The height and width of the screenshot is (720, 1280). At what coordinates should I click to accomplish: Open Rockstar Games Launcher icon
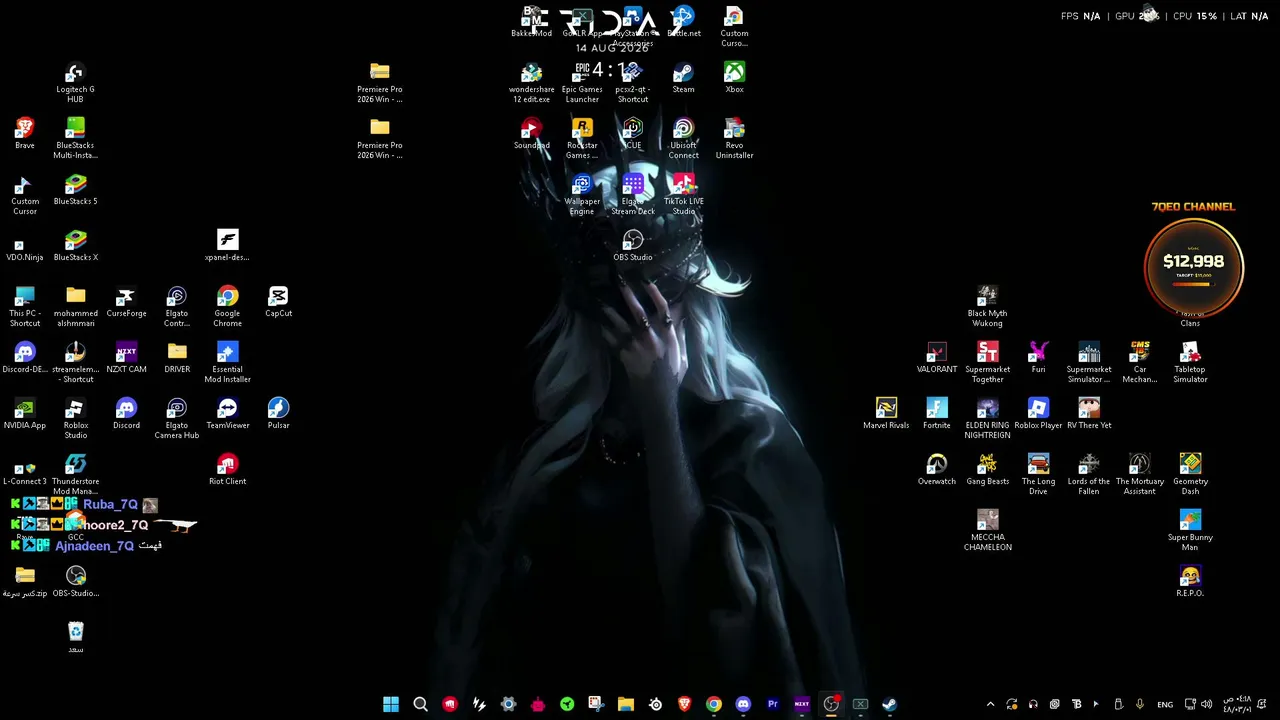[x=582, y=139]
